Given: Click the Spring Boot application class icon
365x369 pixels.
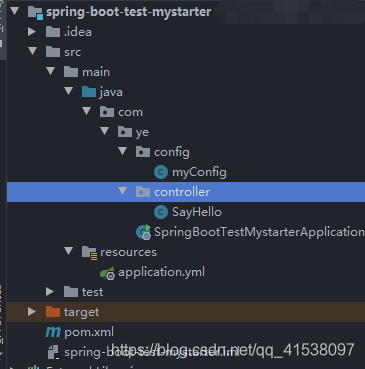Looking at the screenshot, I should pyautogui.click(x=144, y=232).
